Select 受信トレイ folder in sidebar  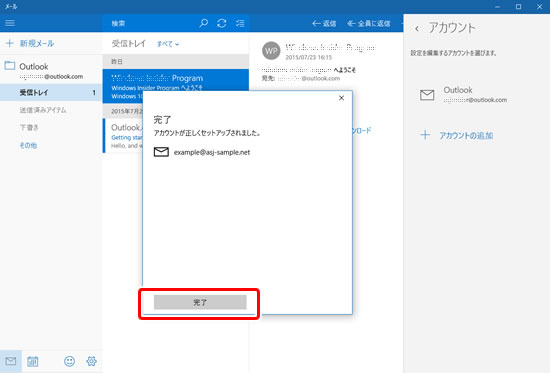pyautogui.click(x=51, y=93)
